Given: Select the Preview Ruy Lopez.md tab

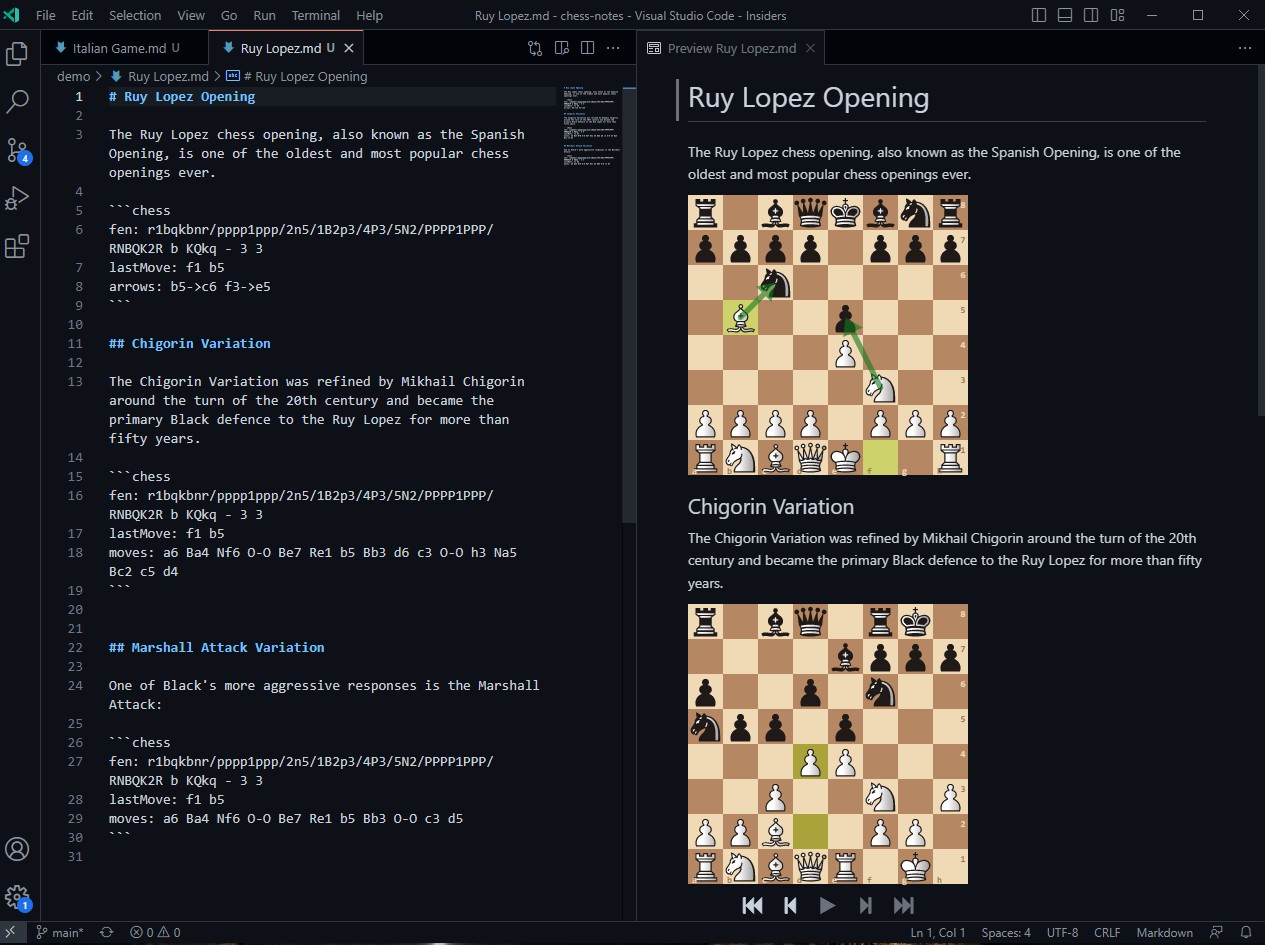Looking at the screenshot, I should (x=732, y=48).
